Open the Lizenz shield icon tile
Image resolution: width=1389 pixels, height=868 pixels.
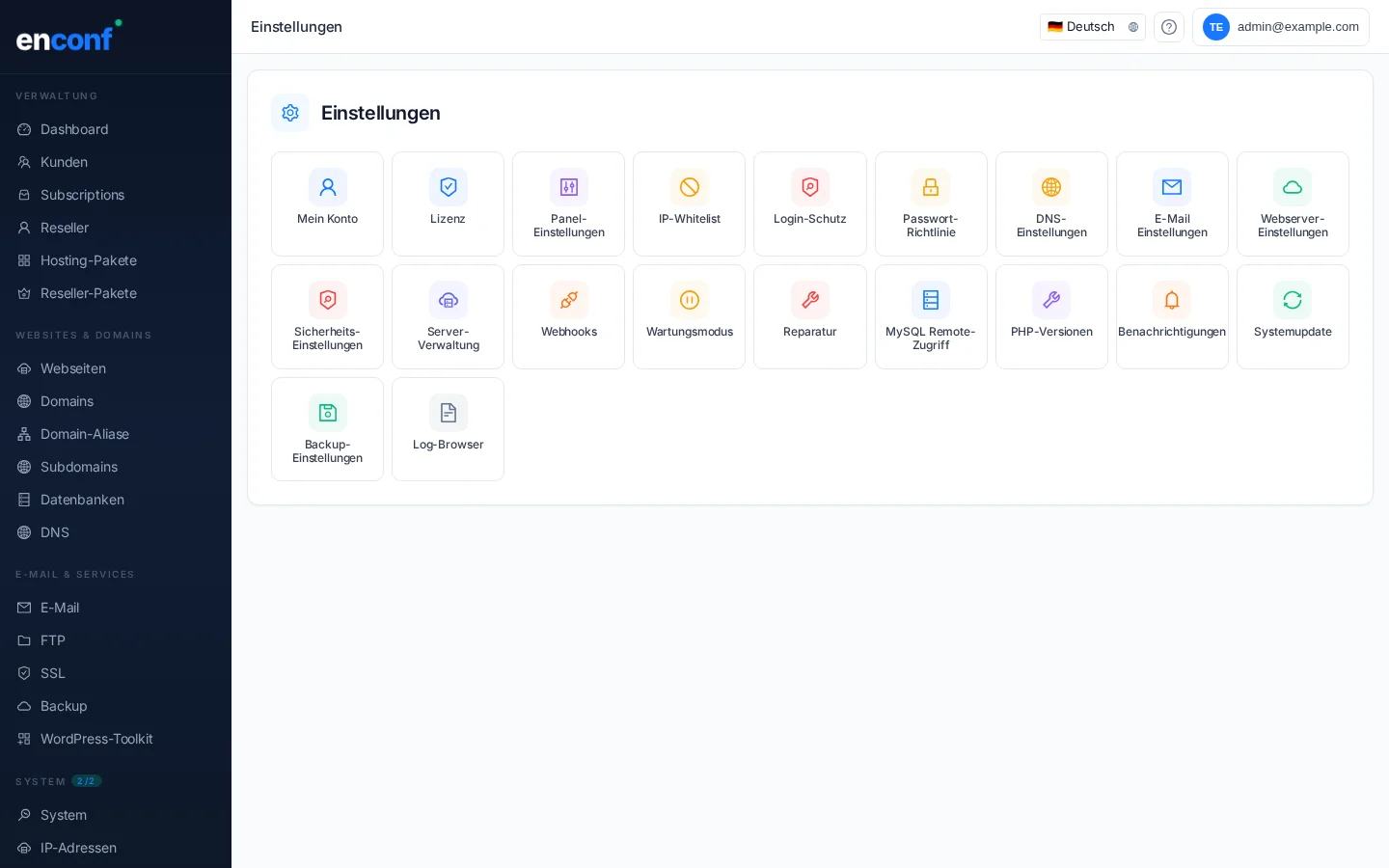tap(448, 187)
